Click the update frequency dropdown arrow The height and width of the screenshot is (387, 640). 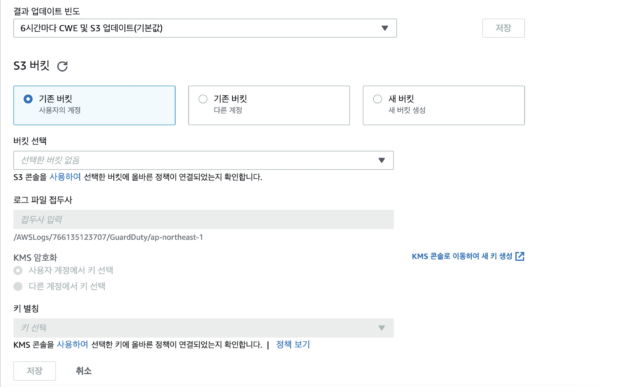coord(384,28)
